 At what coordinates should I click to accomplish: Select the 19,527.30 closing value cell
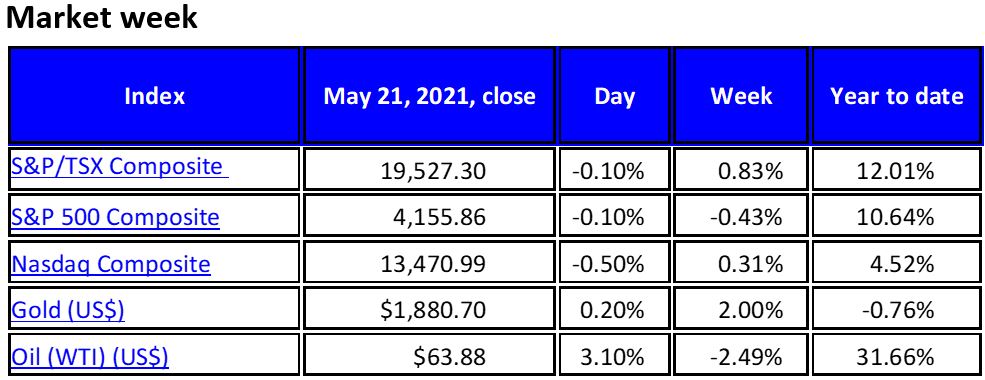pyautogui.click(x=429, y=169)
